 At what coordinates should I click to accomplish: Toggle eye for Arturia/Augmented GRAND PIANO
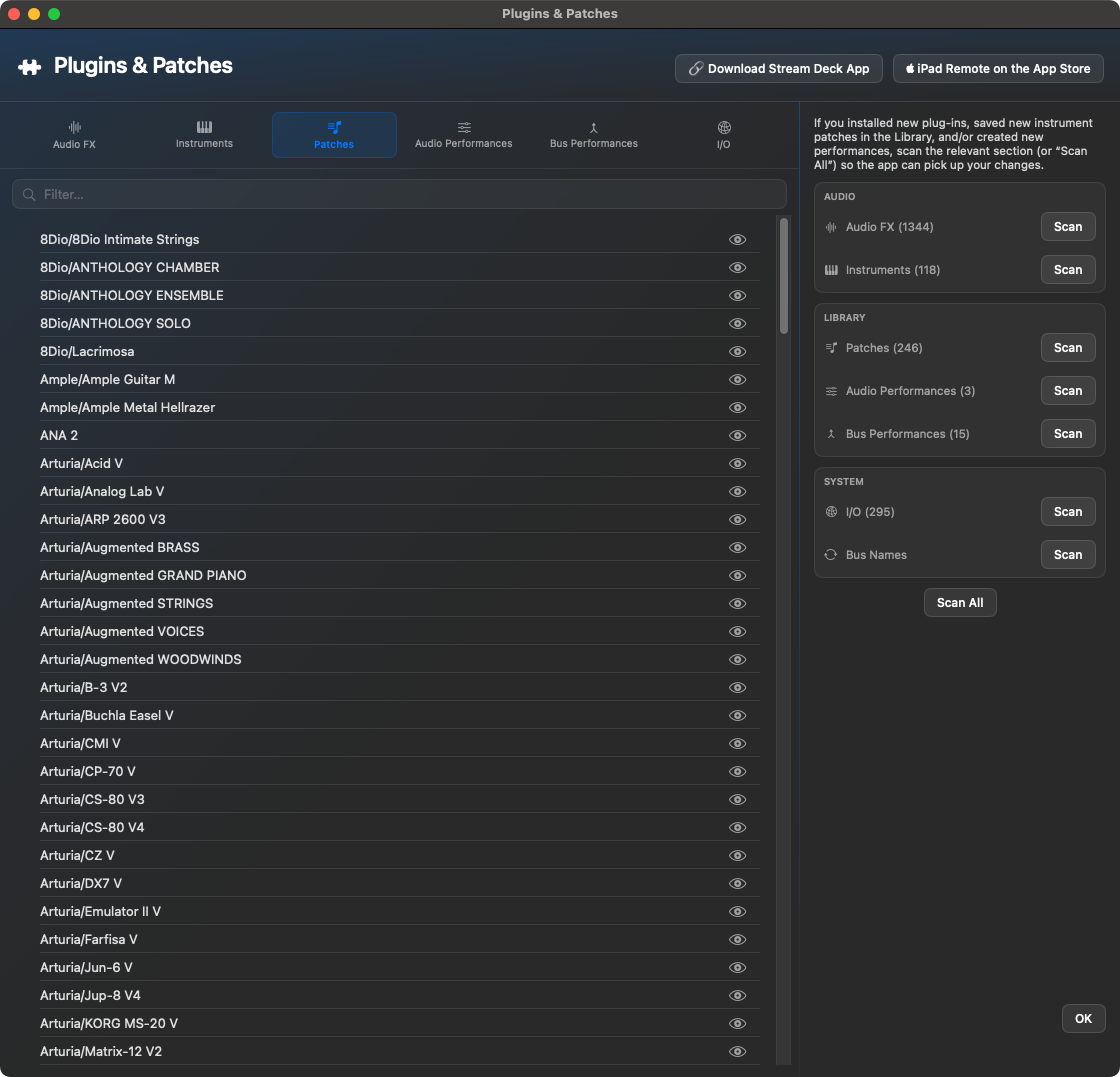click(x=737, y=576)
